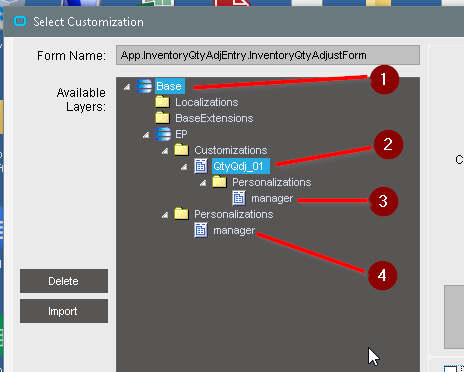Viewport: 464px width, 372px height.
Task: Collapse the QtyQdj_01 customization node
Action: [x=184, y=167]
